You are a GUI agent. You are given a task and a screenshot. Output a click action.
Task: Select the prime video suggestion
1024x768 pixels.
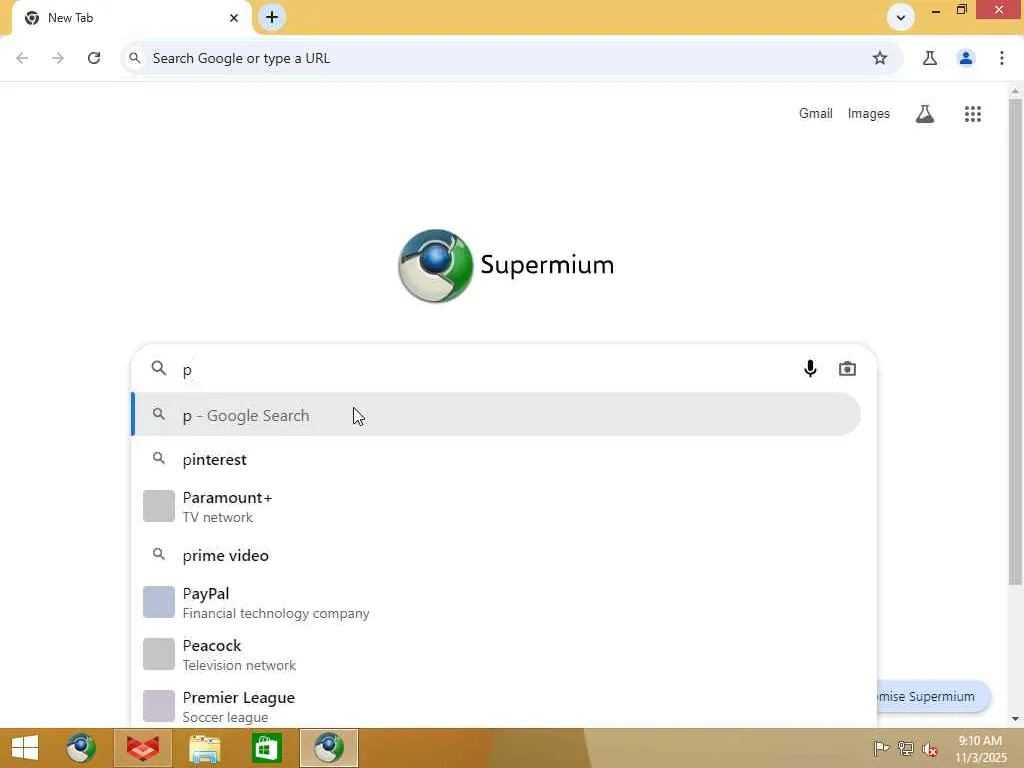tap(496, 555)
